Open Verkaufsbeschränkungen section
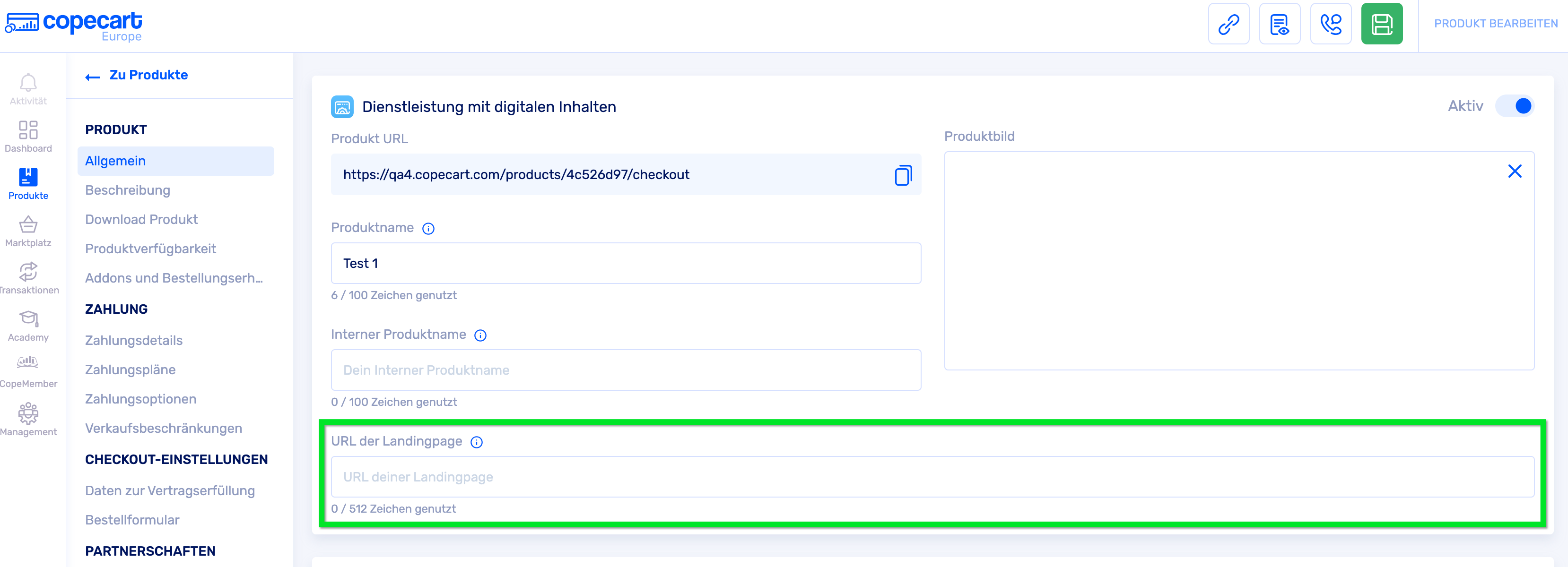Image resolution: width=1568 pixels, height=567 pixels. pos(164,428)
